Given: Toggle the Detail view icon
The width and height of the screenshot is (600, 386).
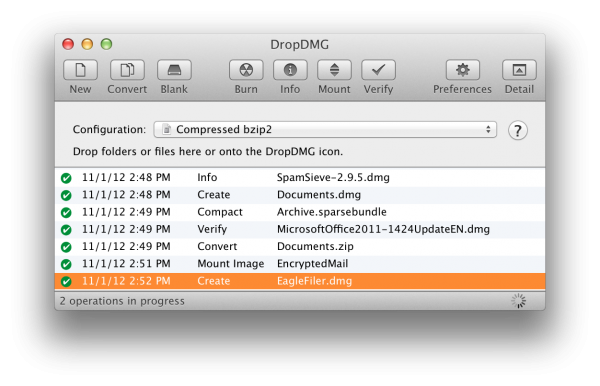Looking at the screenshot, I should [519, 70].
